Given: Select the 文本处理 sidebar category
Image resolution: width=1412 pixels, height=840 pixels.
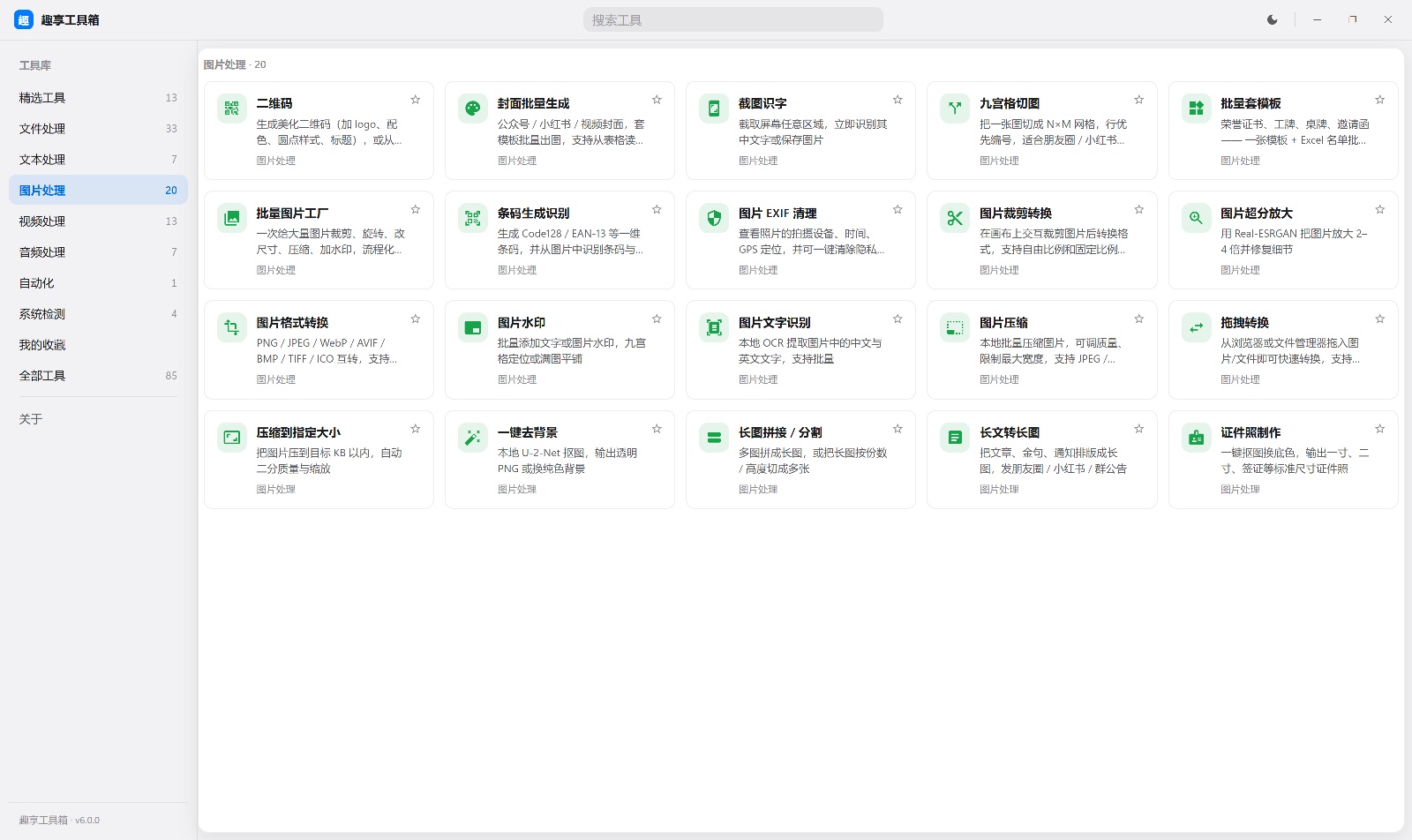Looking at the screenshot, I should pos(98,160).
